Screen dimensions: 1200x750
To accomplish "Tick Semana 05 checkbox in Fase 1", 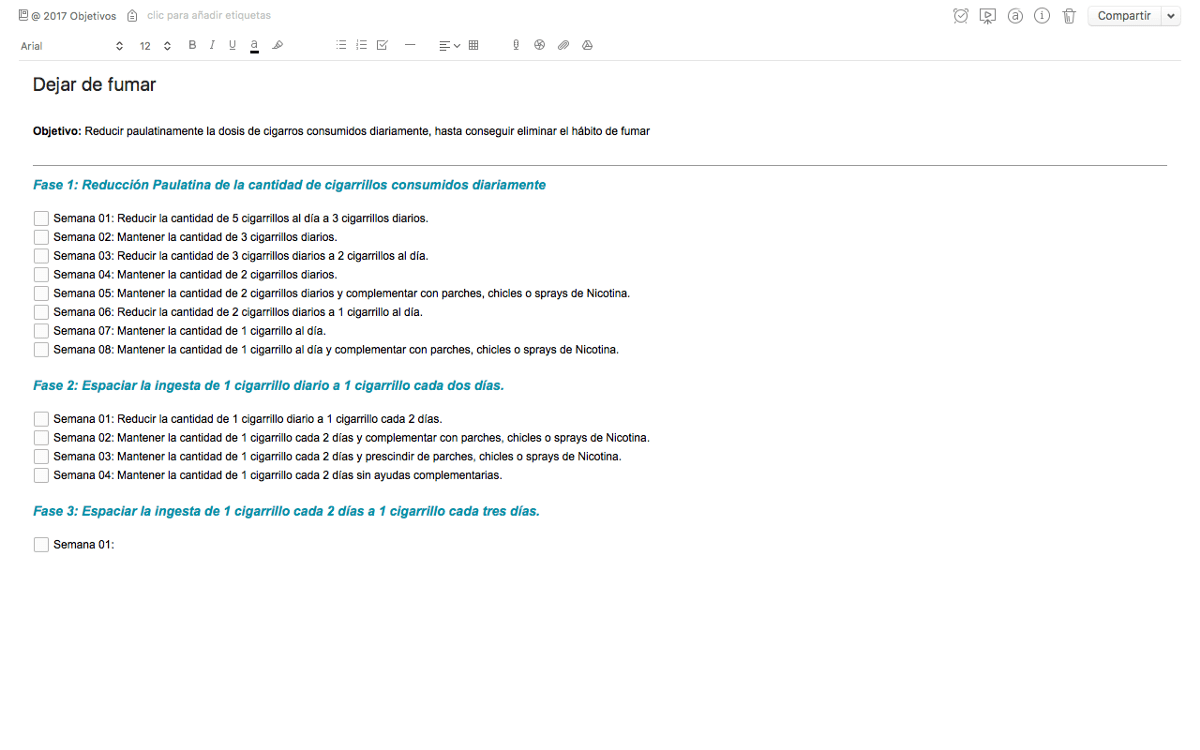I will (x=41, y=293).
